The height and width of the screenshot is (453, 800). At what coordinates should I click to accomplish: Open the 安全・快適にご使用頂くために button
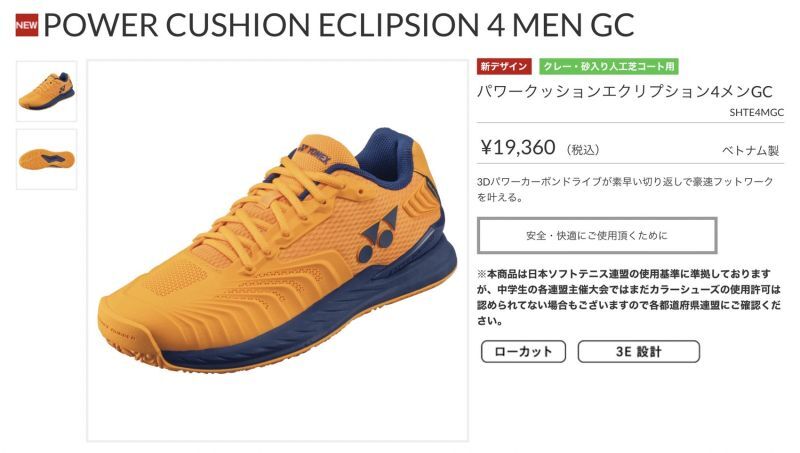(597, 235)
